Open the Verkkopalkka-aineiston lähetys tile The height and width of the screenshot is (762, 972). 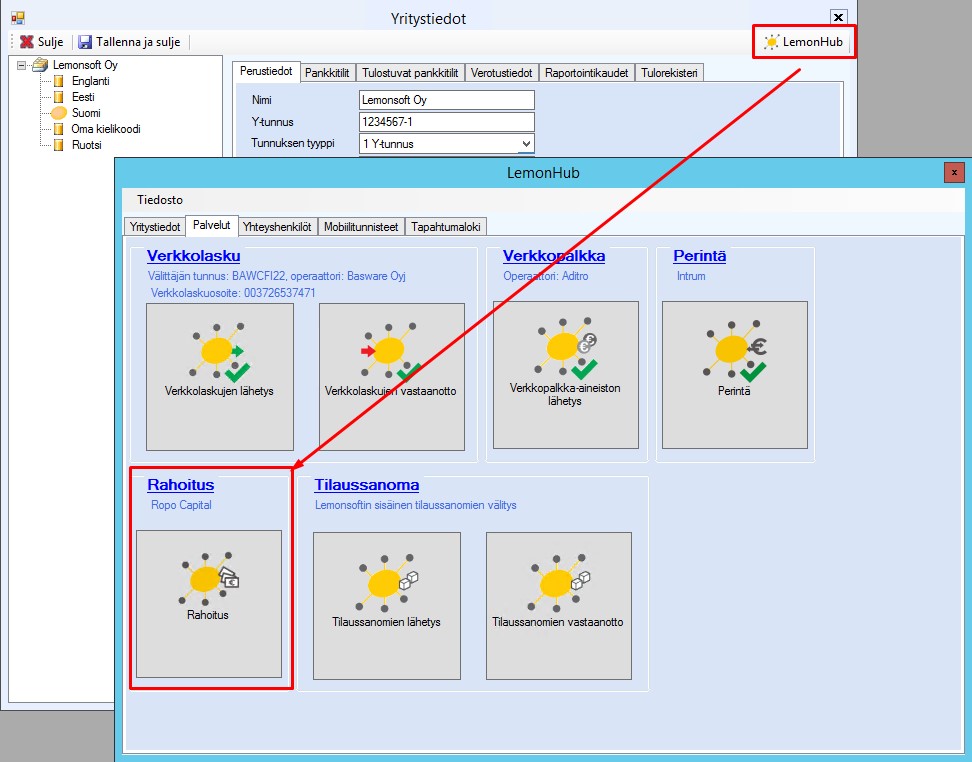(x=565, y=374)
